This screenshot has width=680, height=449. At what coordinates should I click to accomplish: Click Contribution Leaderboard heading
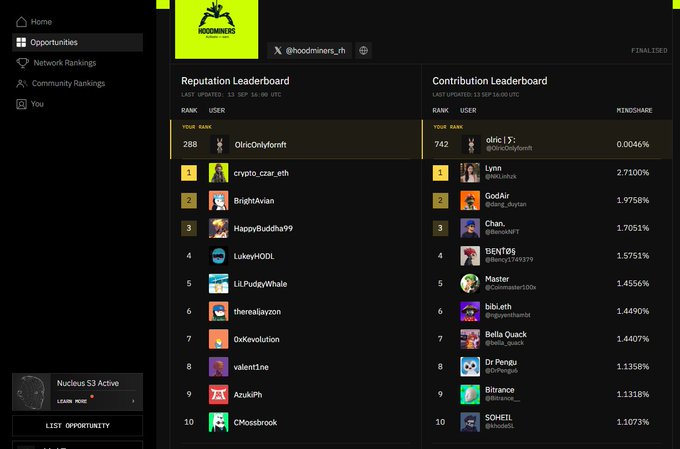tap(490, 81)
